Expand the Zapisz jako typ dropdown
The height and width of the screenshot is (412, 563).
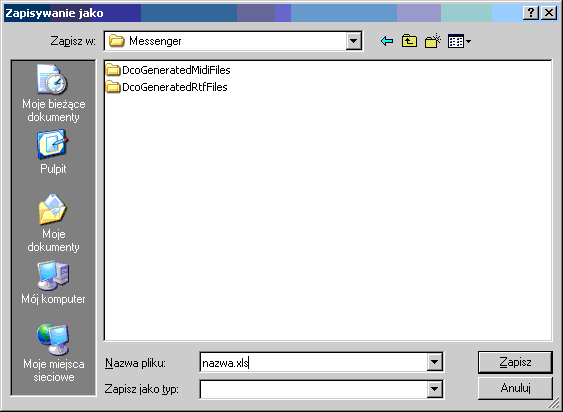click(434, 389)
